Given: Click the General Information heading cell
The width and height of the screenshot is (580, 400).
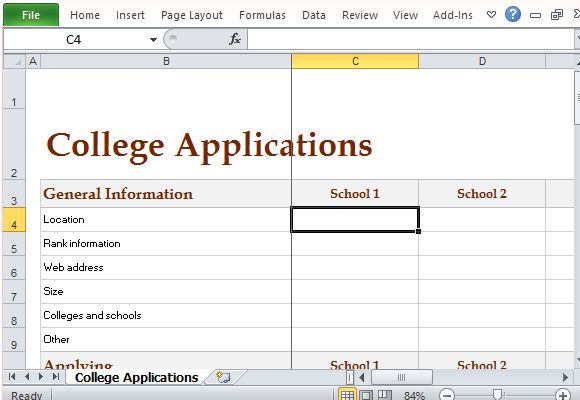Looking at the screenshot, I should click(x=166, y=194).
